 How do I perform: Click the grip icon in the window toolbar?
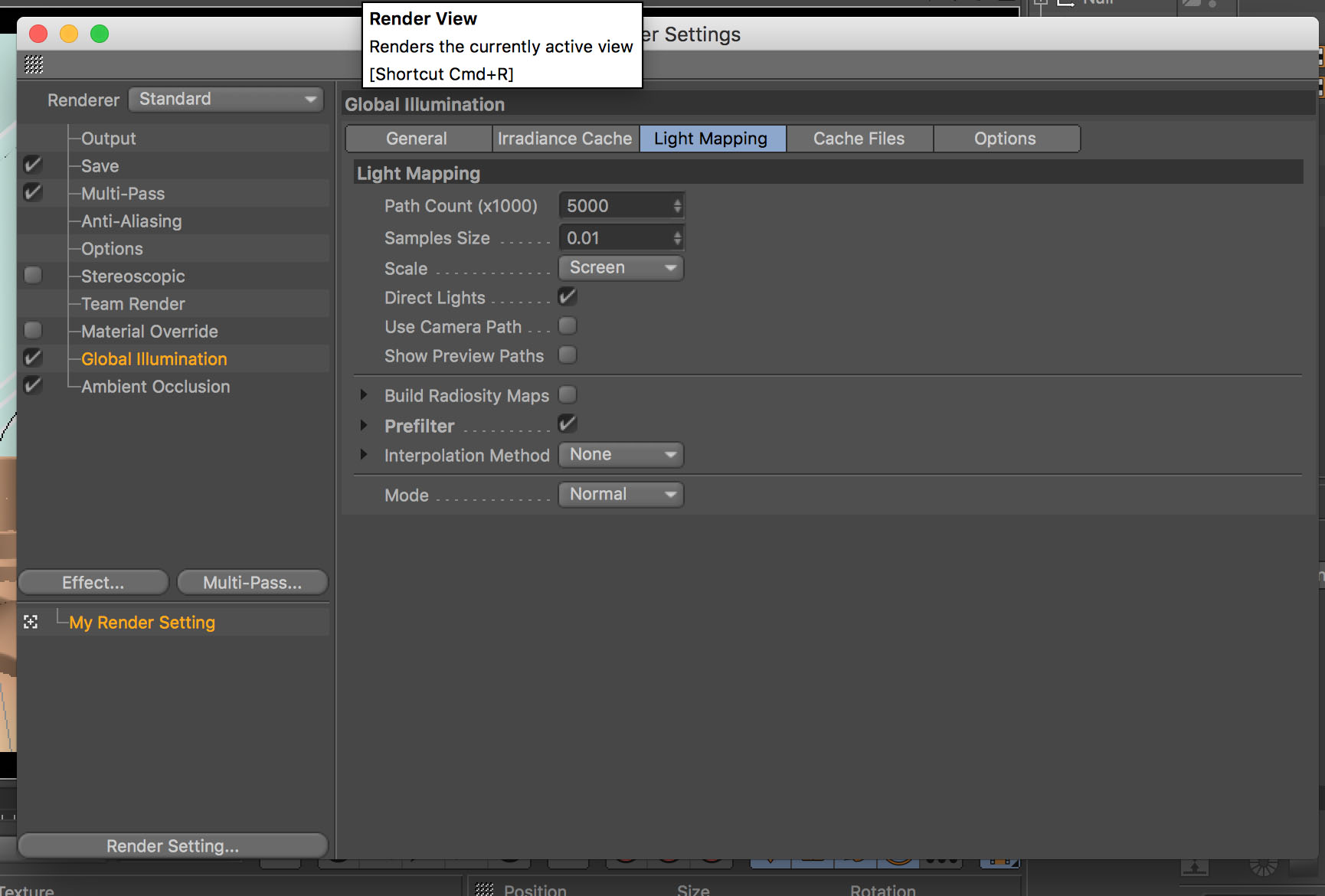pyautogui.click(x=34, y=64)
